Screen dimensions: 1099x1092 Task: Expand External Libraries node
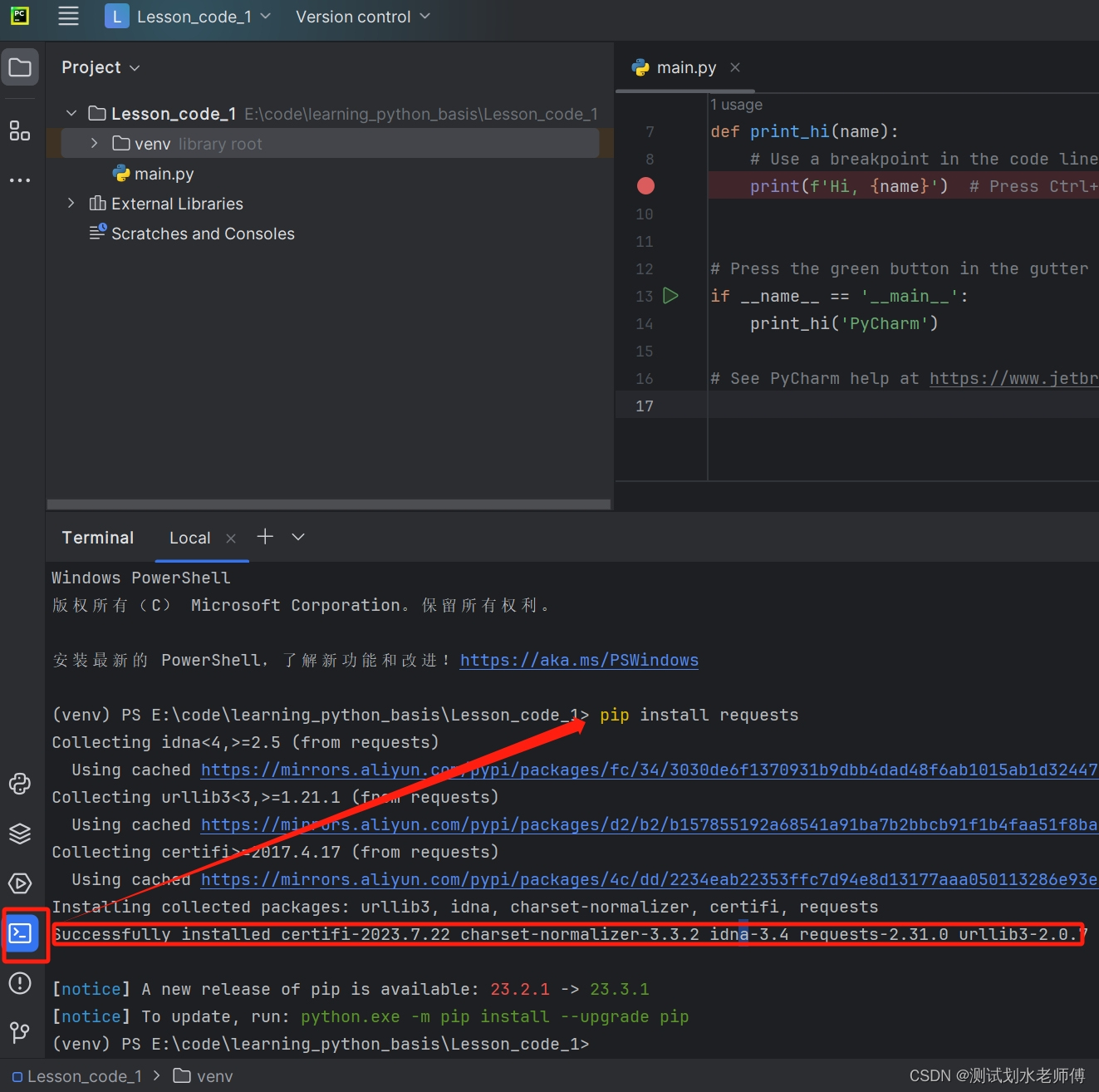point(71,203)
